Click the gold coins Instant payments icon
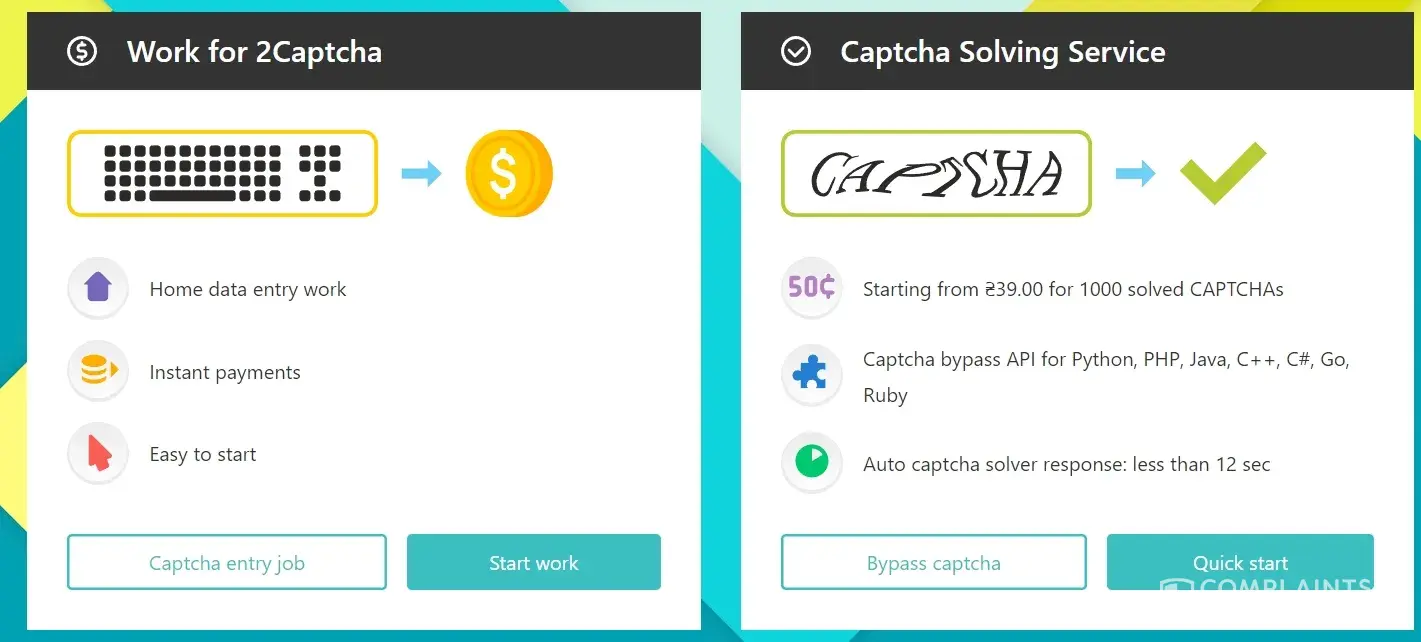The height and width of the screenshot is (642, 1421). [x=98, y=372]
